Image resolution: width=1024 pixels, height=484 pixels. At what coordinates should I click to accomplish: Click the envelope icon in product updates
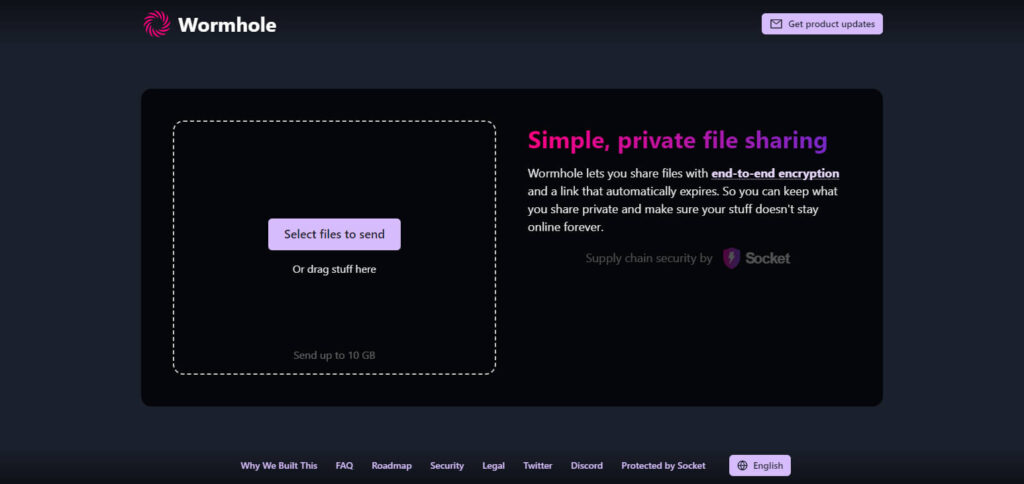(x=776, y=24)
